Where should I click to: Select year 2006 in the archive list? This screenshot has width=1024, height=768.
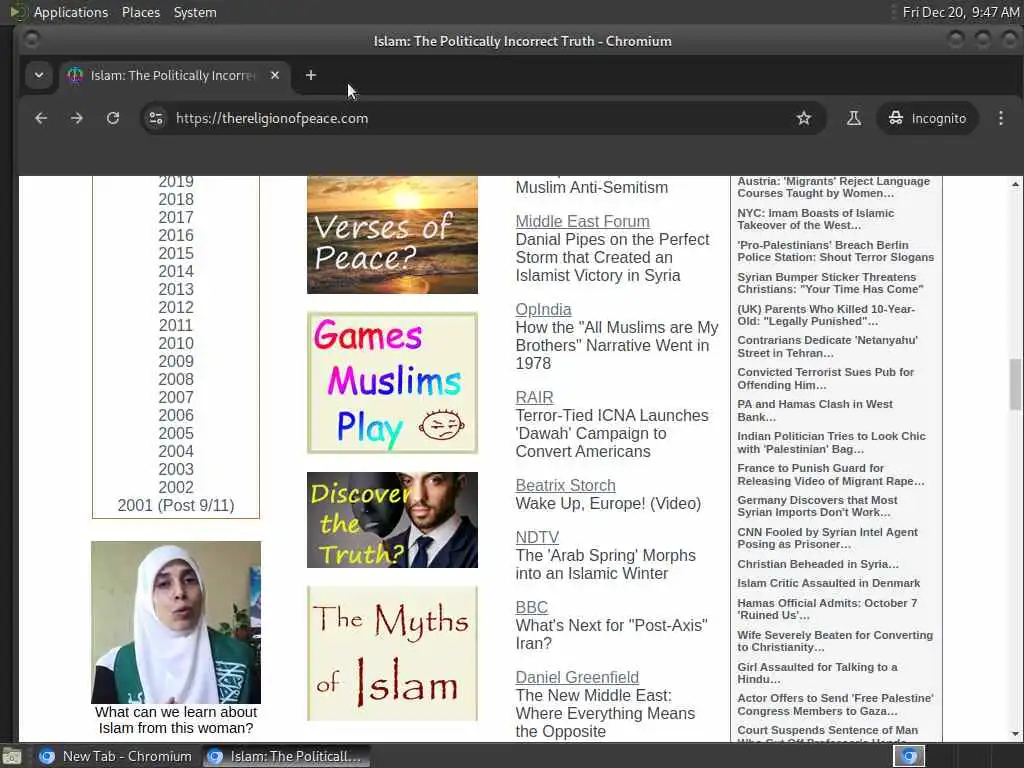coord(176,416)
